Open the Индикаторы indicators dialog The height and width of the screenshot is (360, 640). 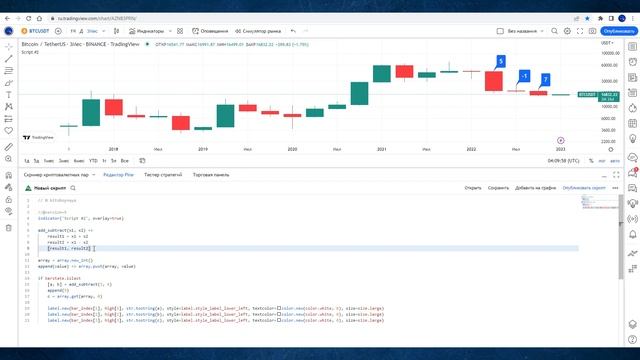[x=147, y=31]
